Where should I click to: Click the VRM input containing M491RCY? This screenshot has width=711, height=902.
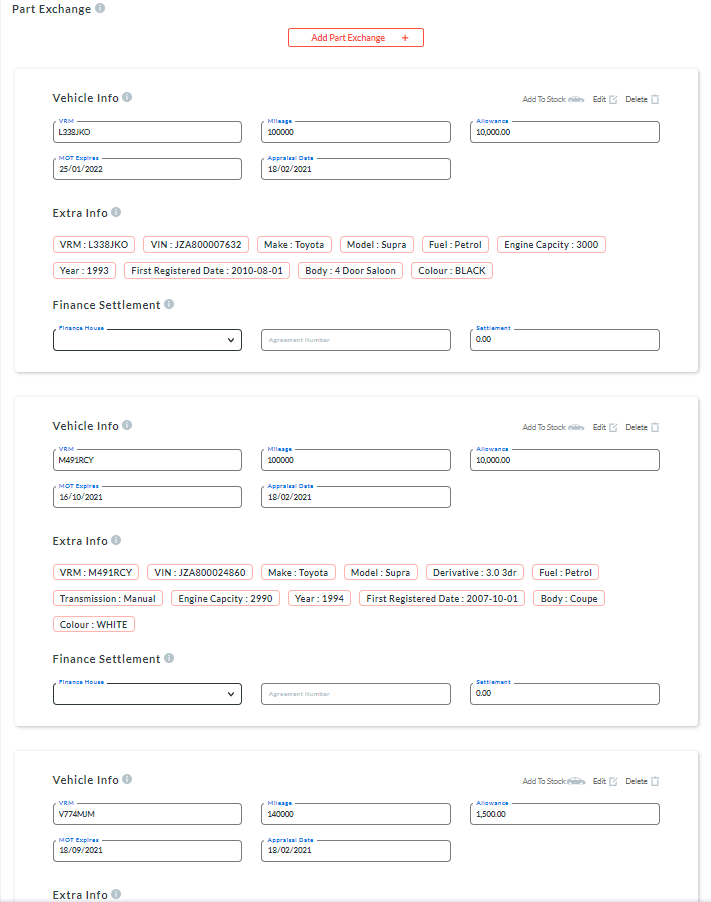[x=147, y=460]
